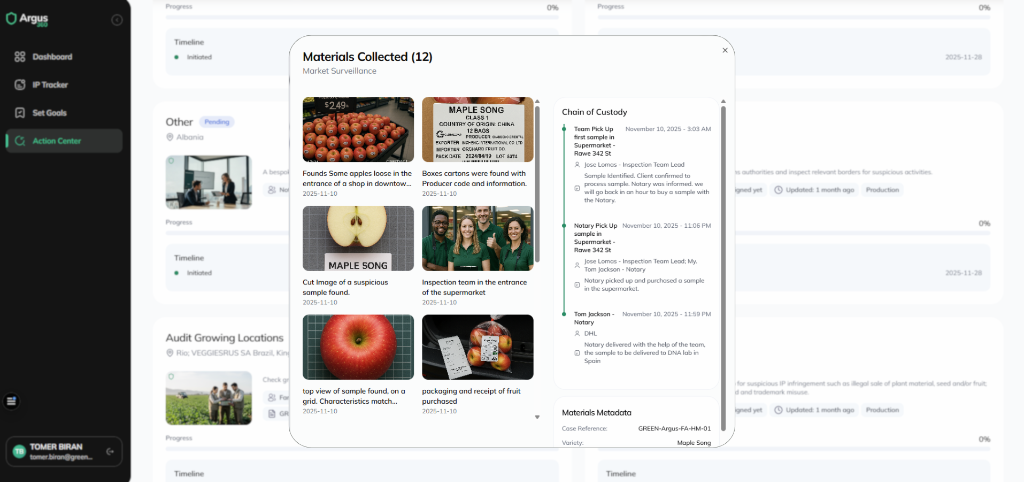Click caption 'Boxes cartons were found with'
Image resolution: width=1024 pixels, height=482 pixels.
pos(473,174)
